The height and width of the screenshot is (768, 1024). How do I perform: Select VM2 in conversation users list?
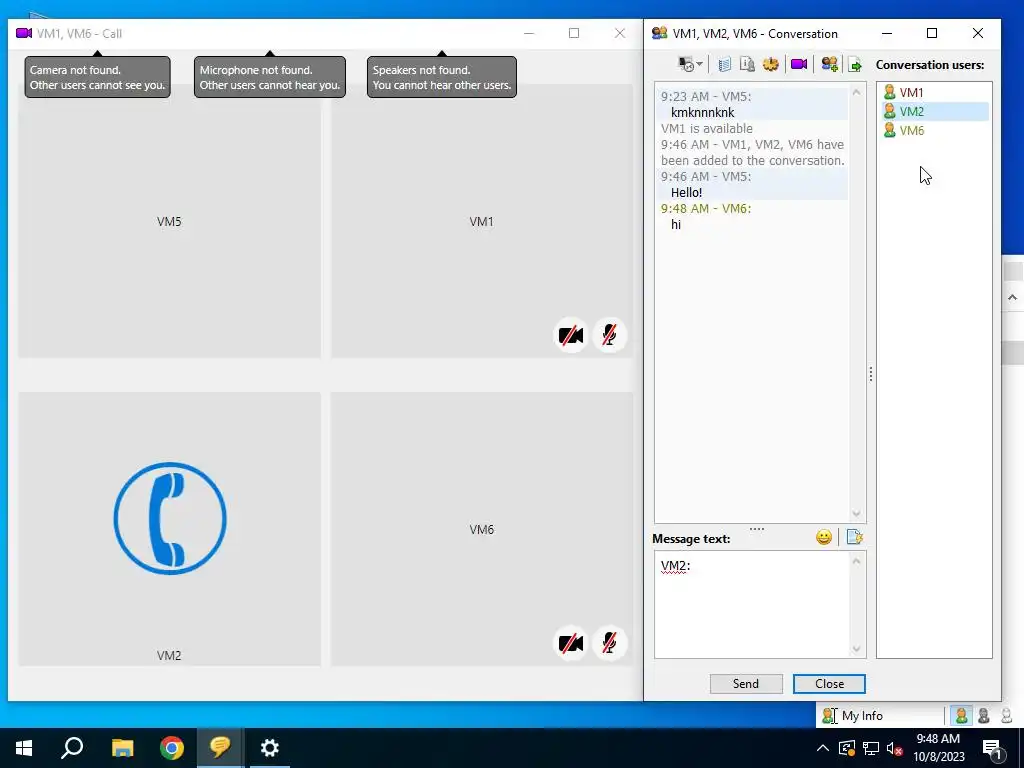pyautogui.click(x=935, y=112)
